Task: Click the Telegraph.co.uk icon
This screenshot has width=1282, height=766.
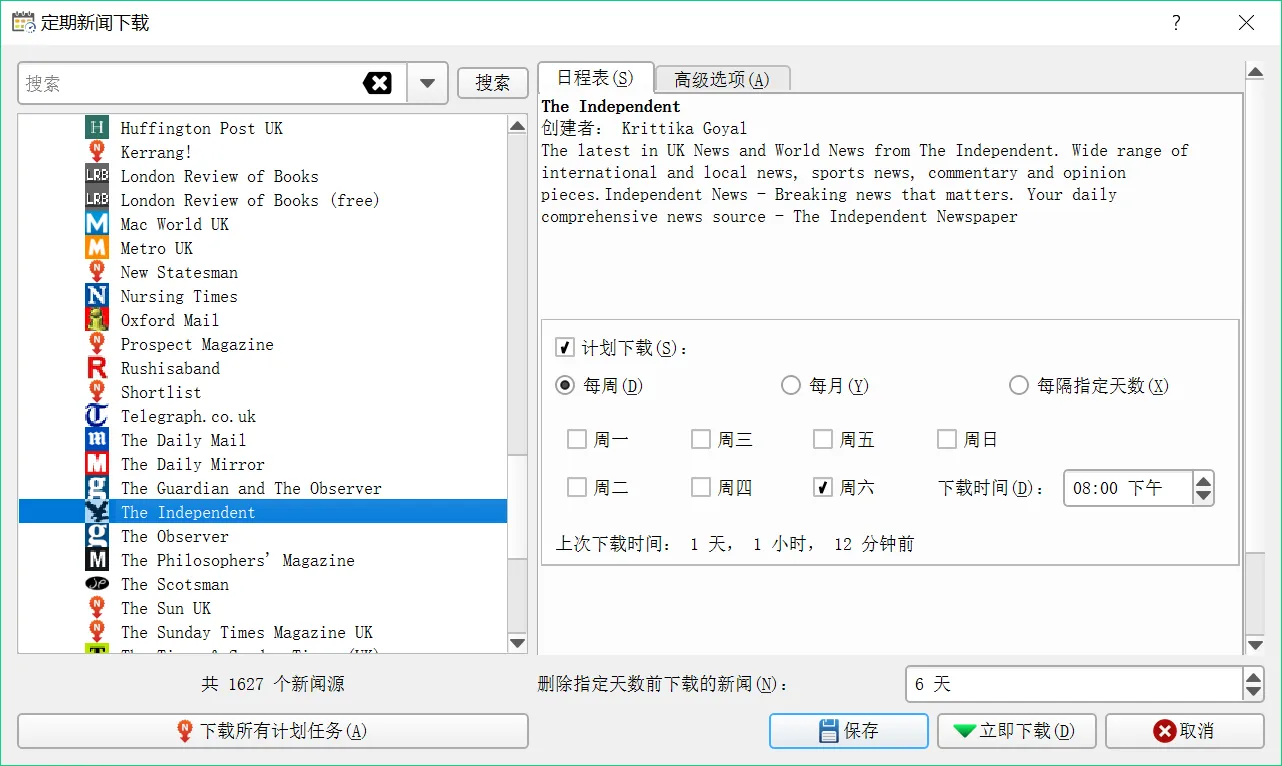Action: [97, 416]
